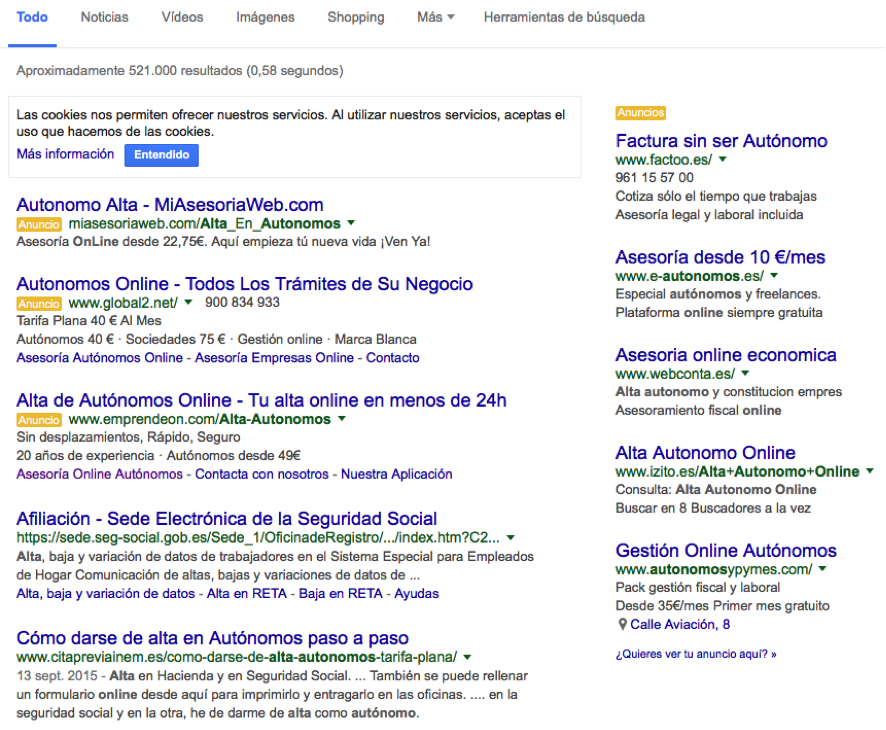Click the Contacto sitelink under the Global2 ad
The height and width of the screenshot is (730, 886).
(x=392, y=357)
